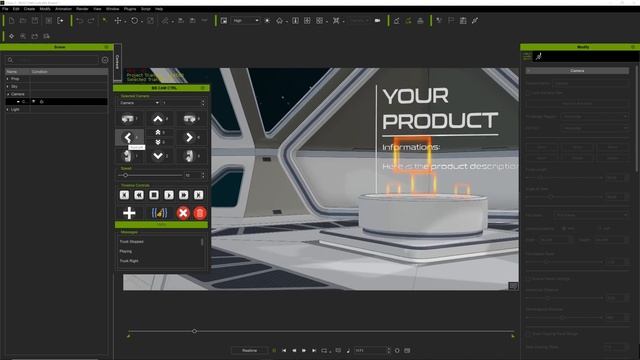Click the timeline playhead marker

(194, 331)
